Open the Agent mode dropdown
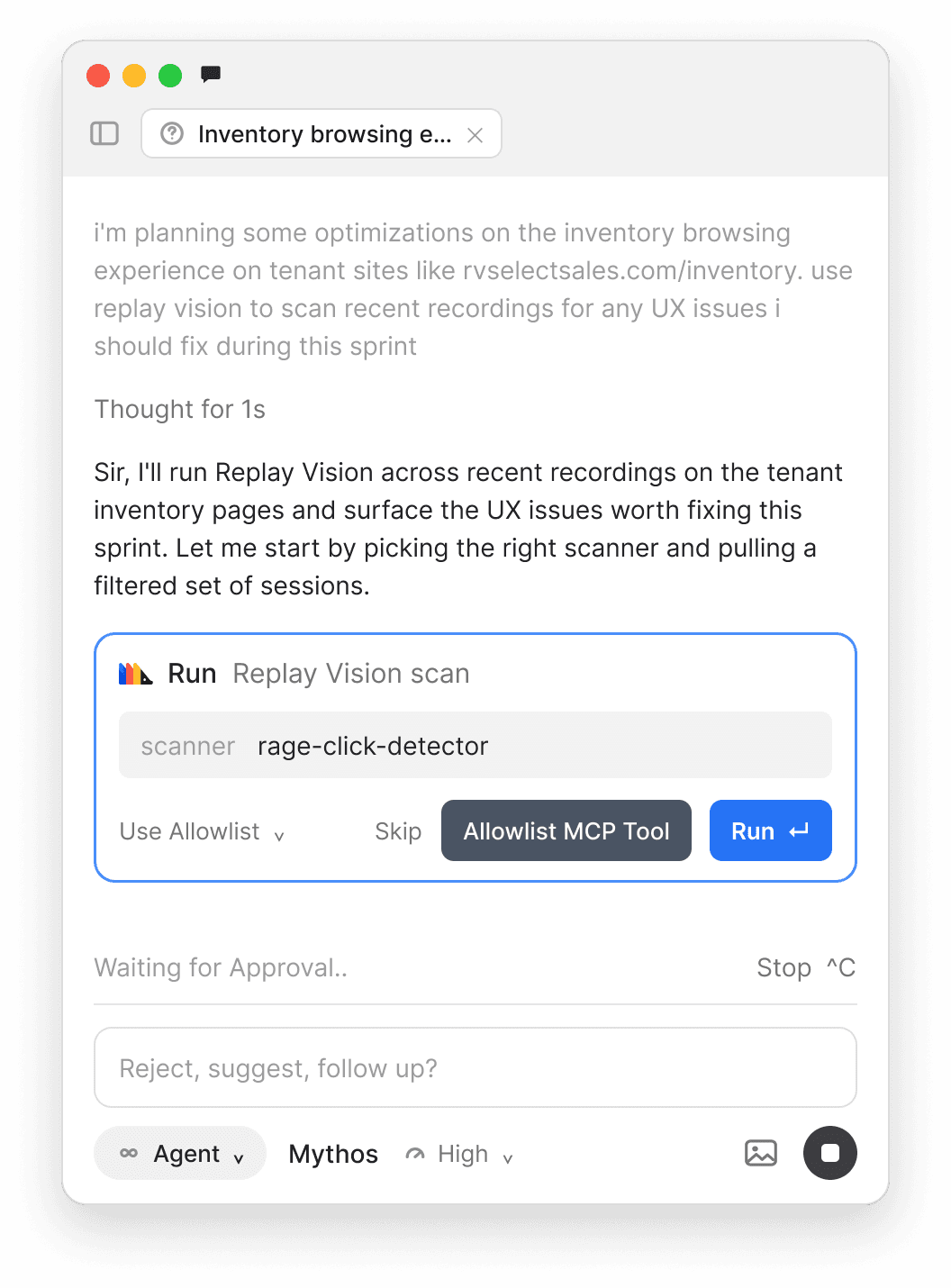 click(180, 1153)
